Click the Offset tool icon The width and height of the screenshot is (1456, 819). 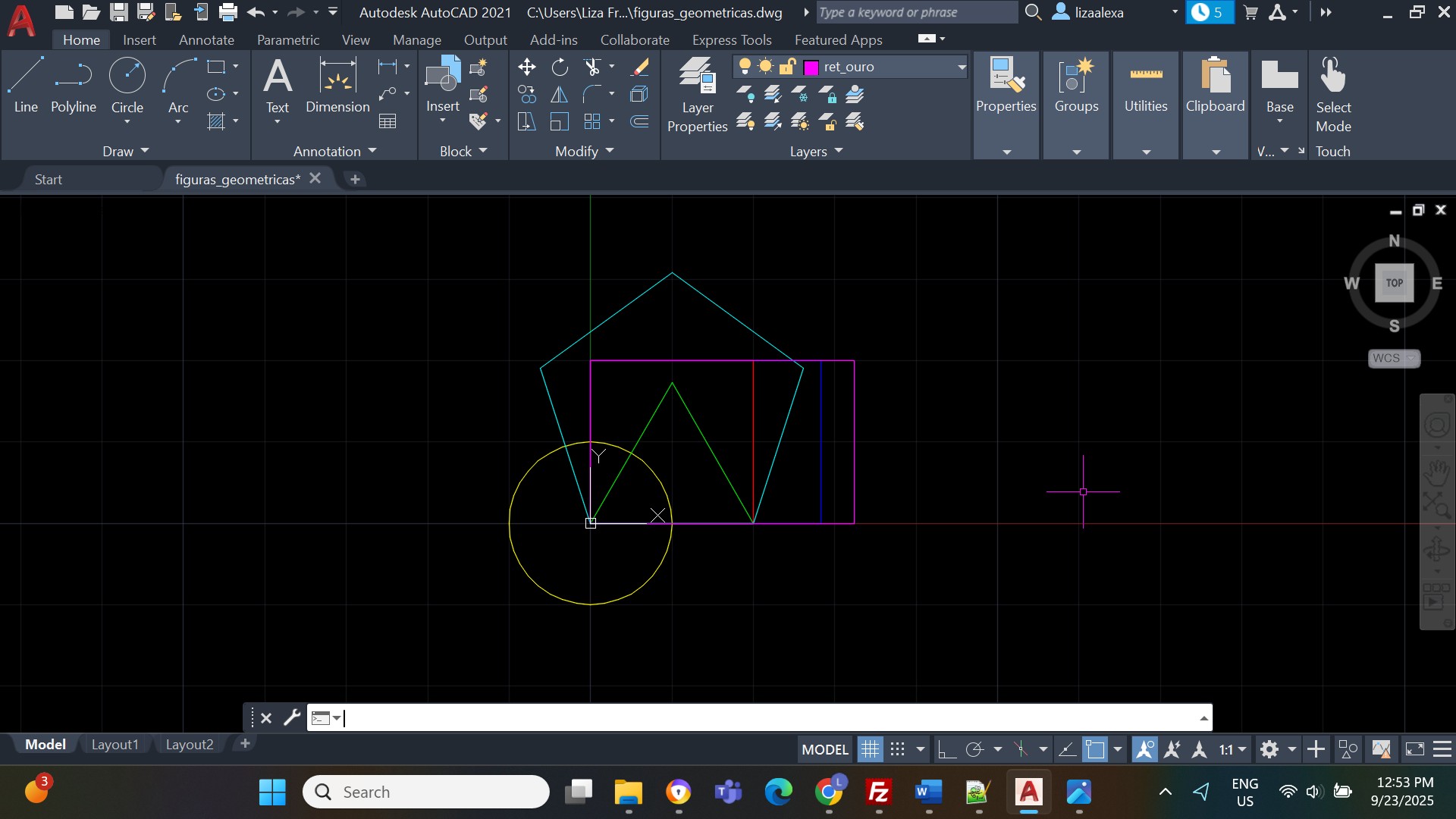[x=640, y=121]
